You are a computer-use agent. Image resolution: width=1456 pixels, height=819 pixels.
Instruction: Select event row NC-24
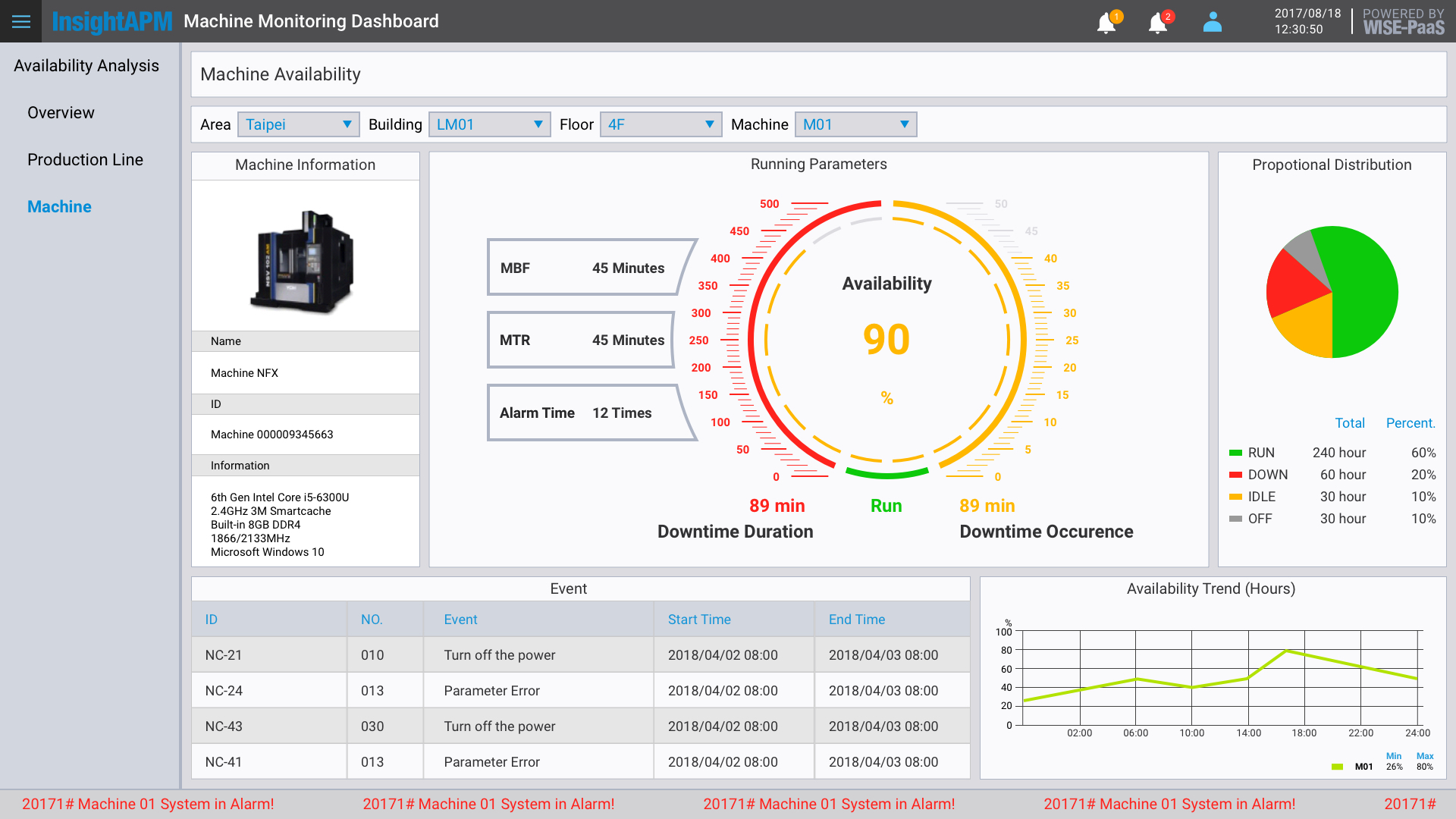click(x=581, y=691)
